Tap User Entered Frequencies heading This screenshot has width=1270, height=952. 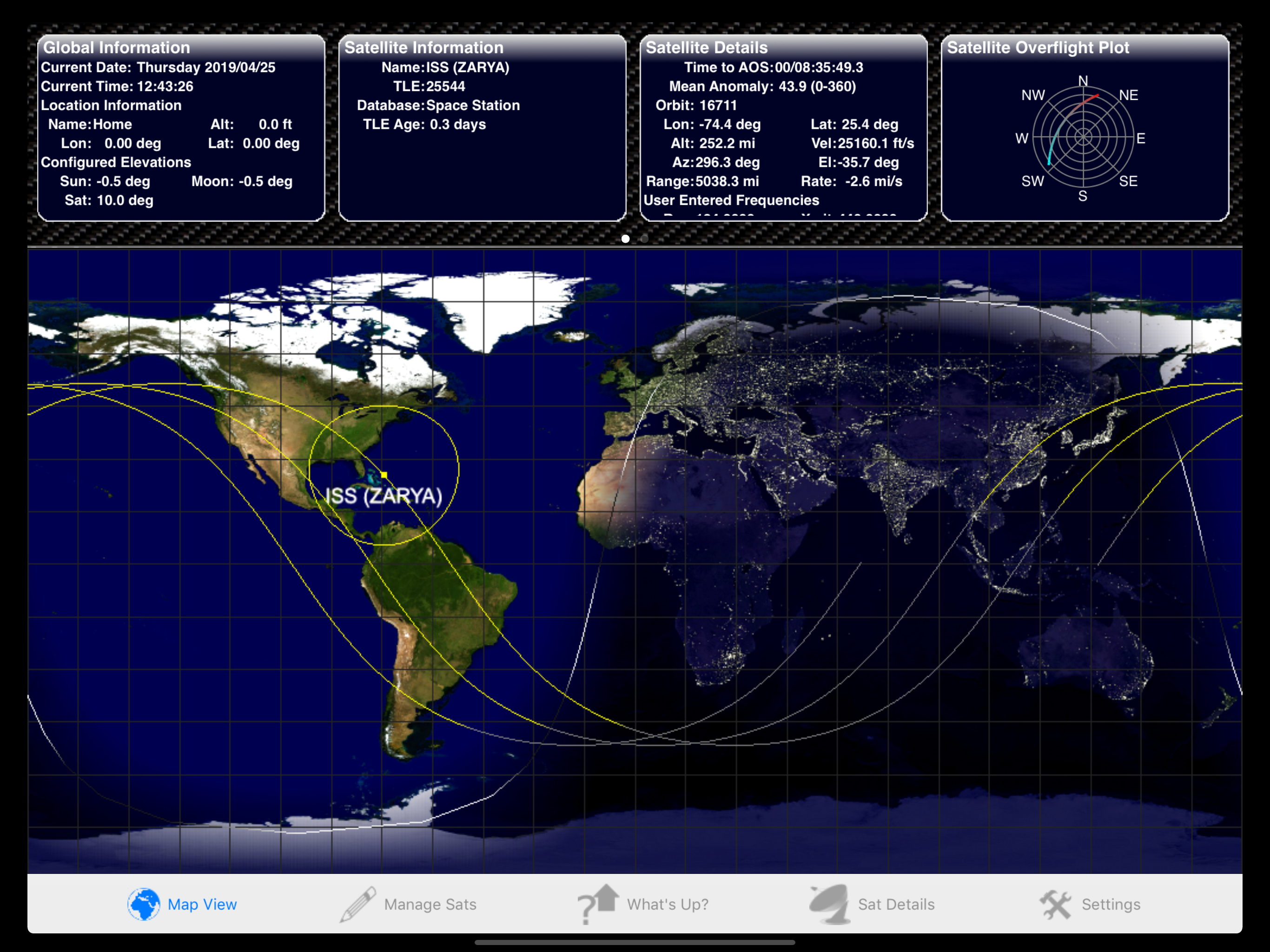(x=731, y=200)
